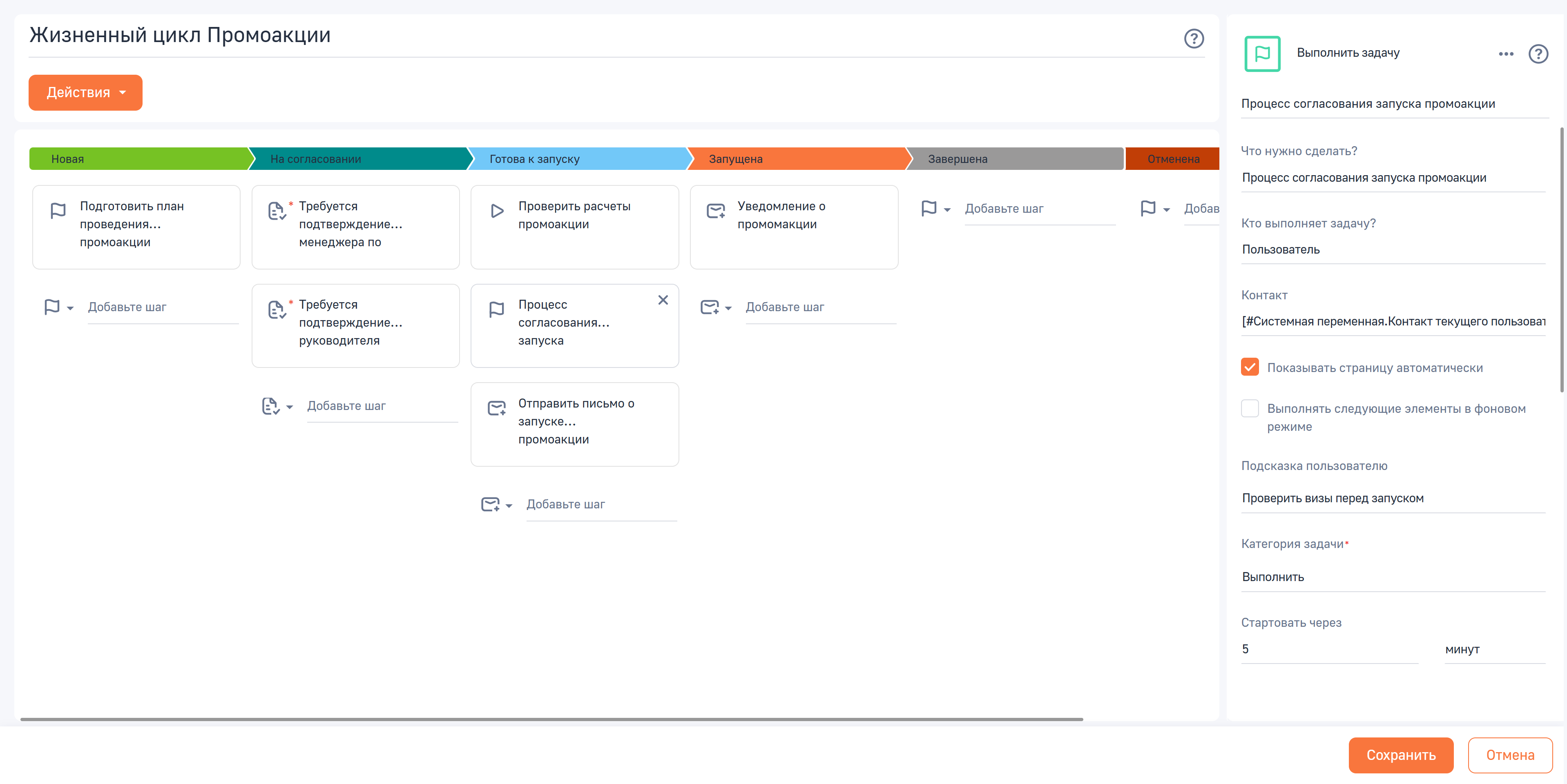This screenshot has height=784, width=1567.
Task: Click flag step-type icon in Новая column
Action: (52, 307)
